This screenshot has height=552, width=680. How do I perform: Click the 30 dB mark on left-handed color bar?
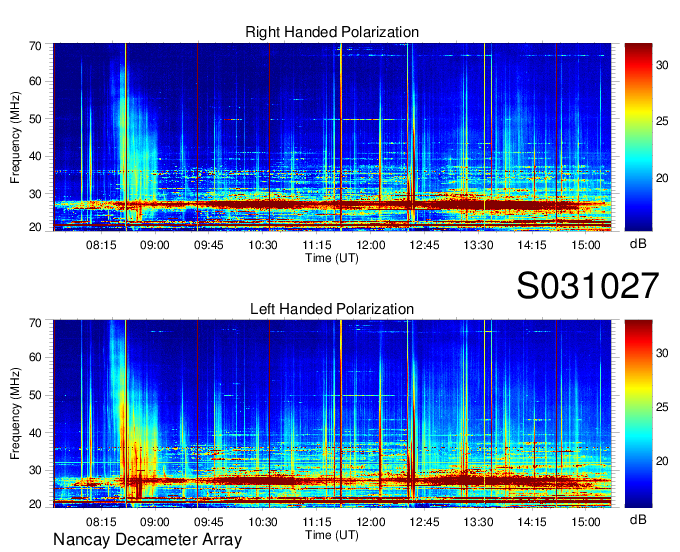[x=662, y=353]
